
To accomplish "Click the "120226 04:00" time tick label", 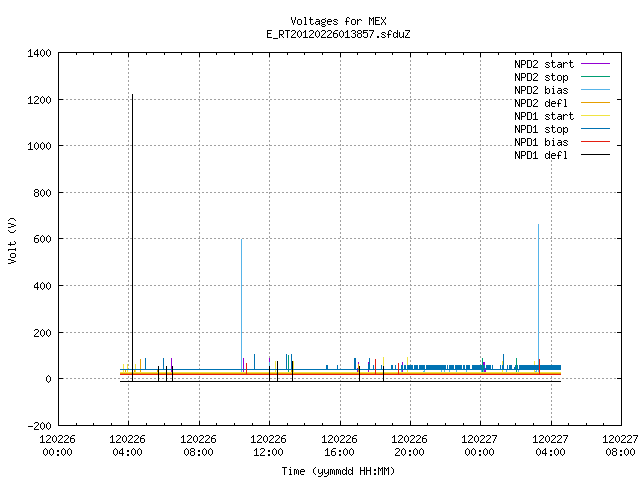I will tap(128, 446).
